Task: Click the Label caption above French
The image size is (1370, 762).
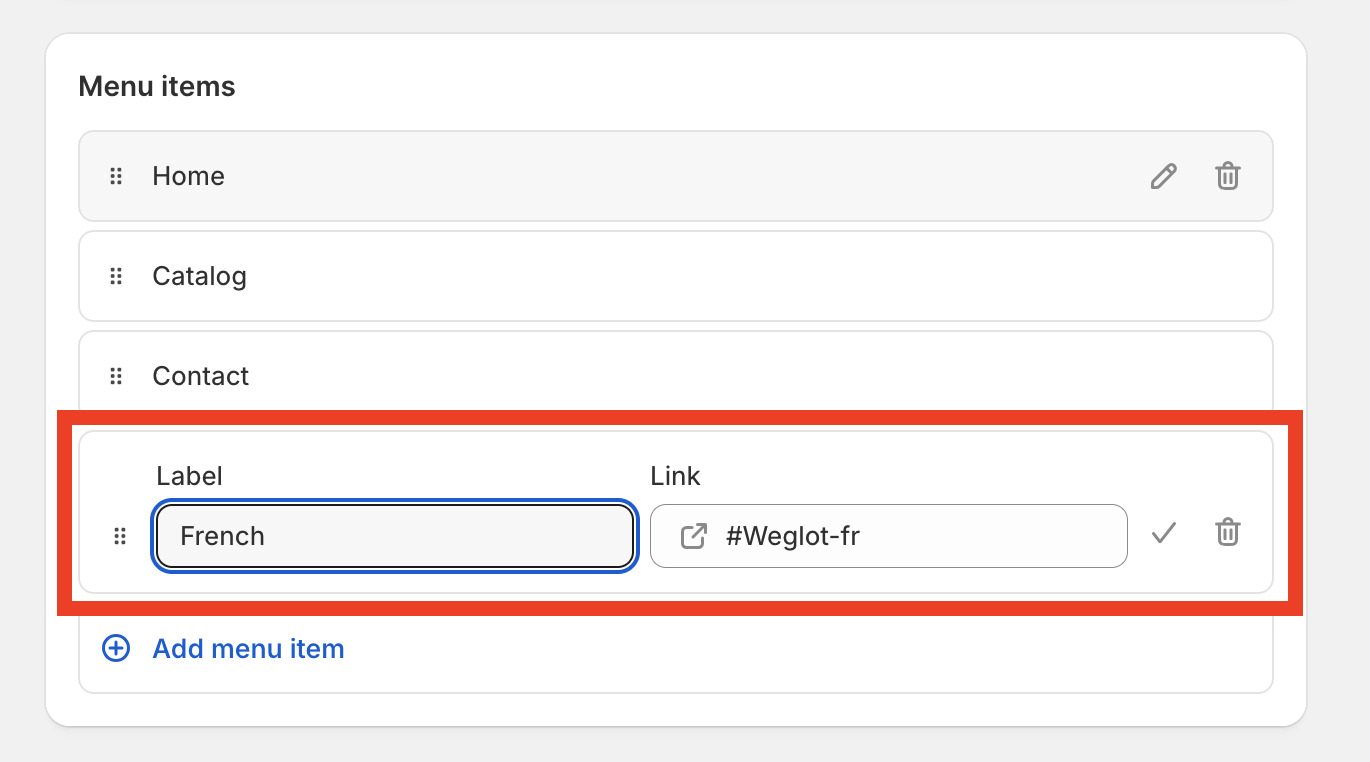Action: click(190, 476)
